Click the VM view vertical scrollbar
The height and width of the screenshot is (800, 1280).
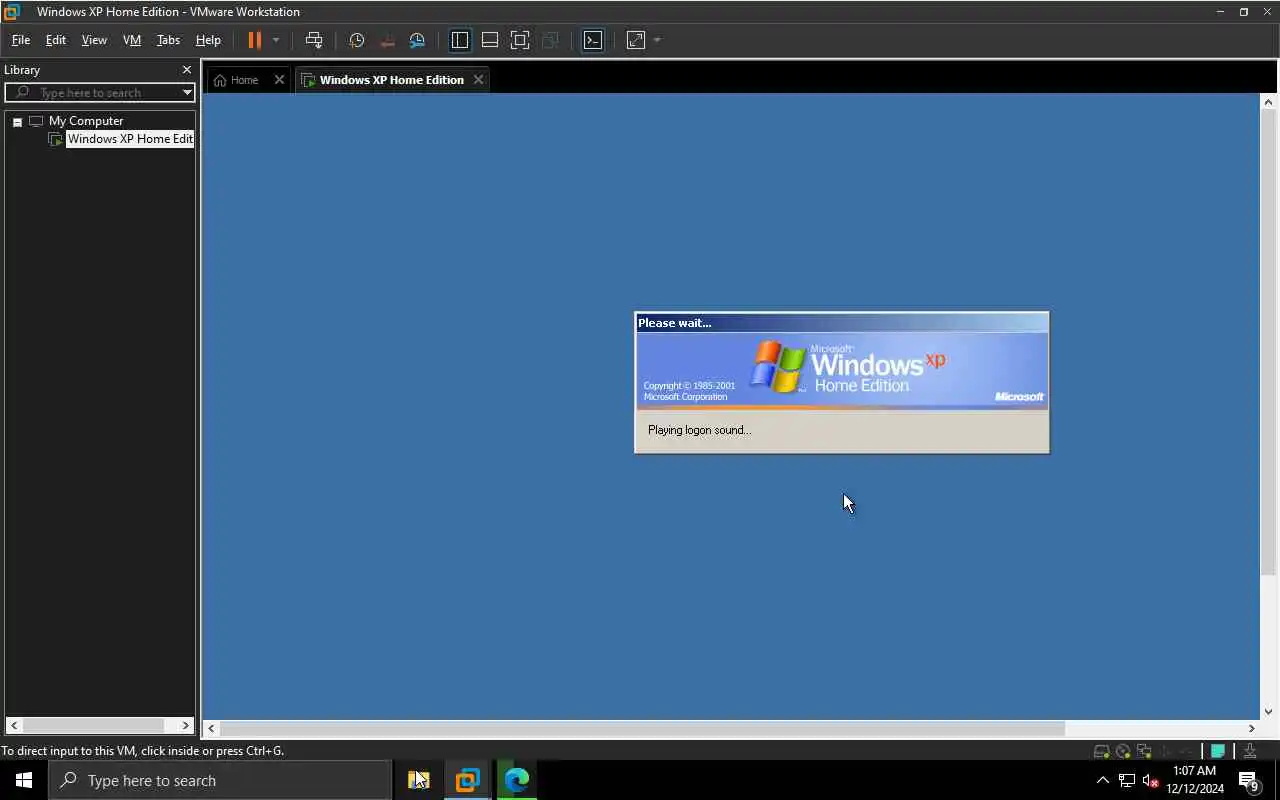coord(1268,340)
